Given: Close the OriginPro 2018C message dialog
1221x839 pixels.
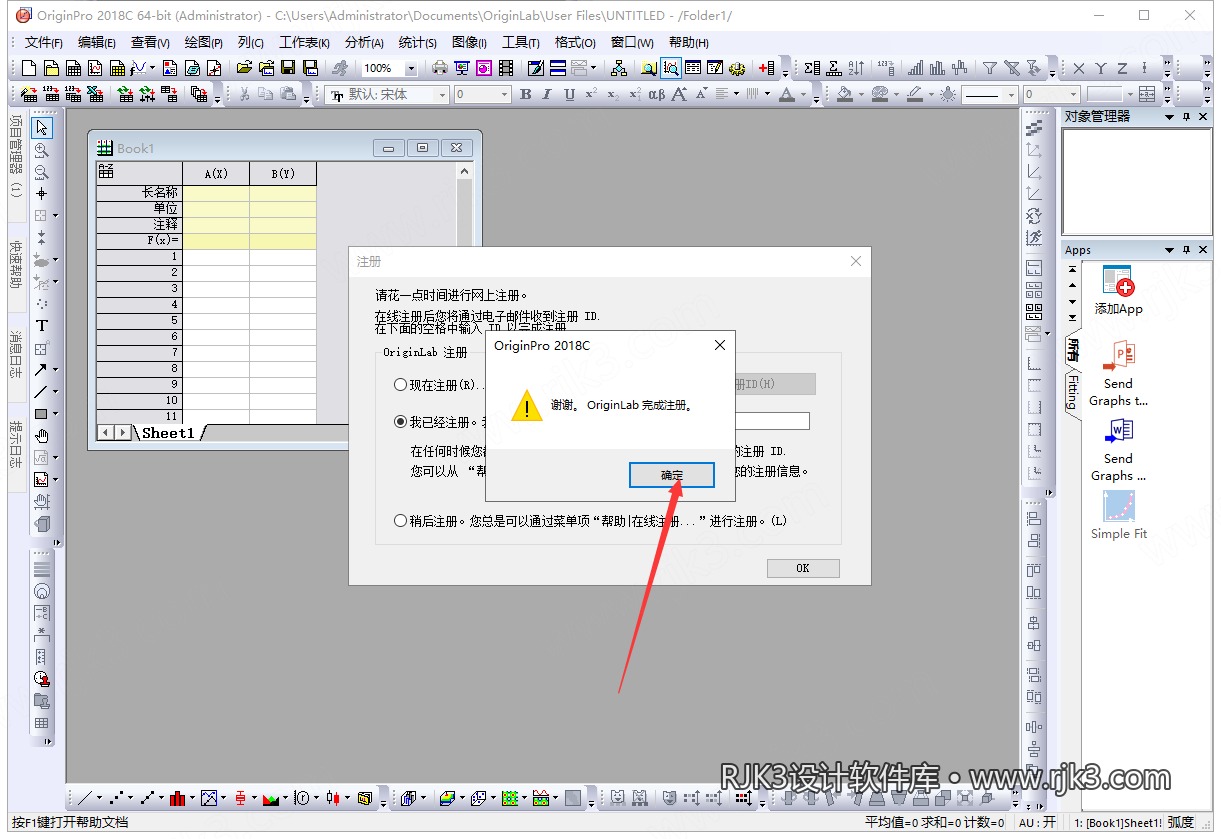Looking at the screenshot, I should 720,345.
